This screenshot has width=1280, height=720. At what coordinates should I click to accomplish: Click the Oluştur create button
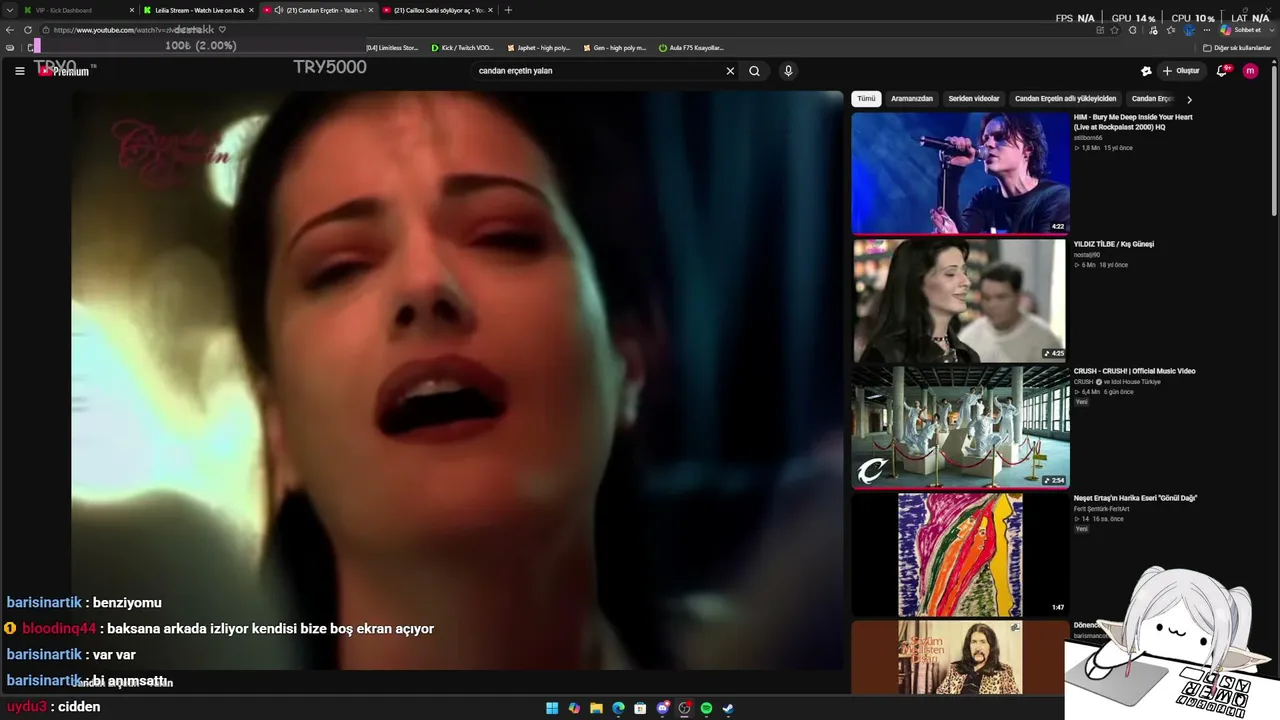[1181, 71]
